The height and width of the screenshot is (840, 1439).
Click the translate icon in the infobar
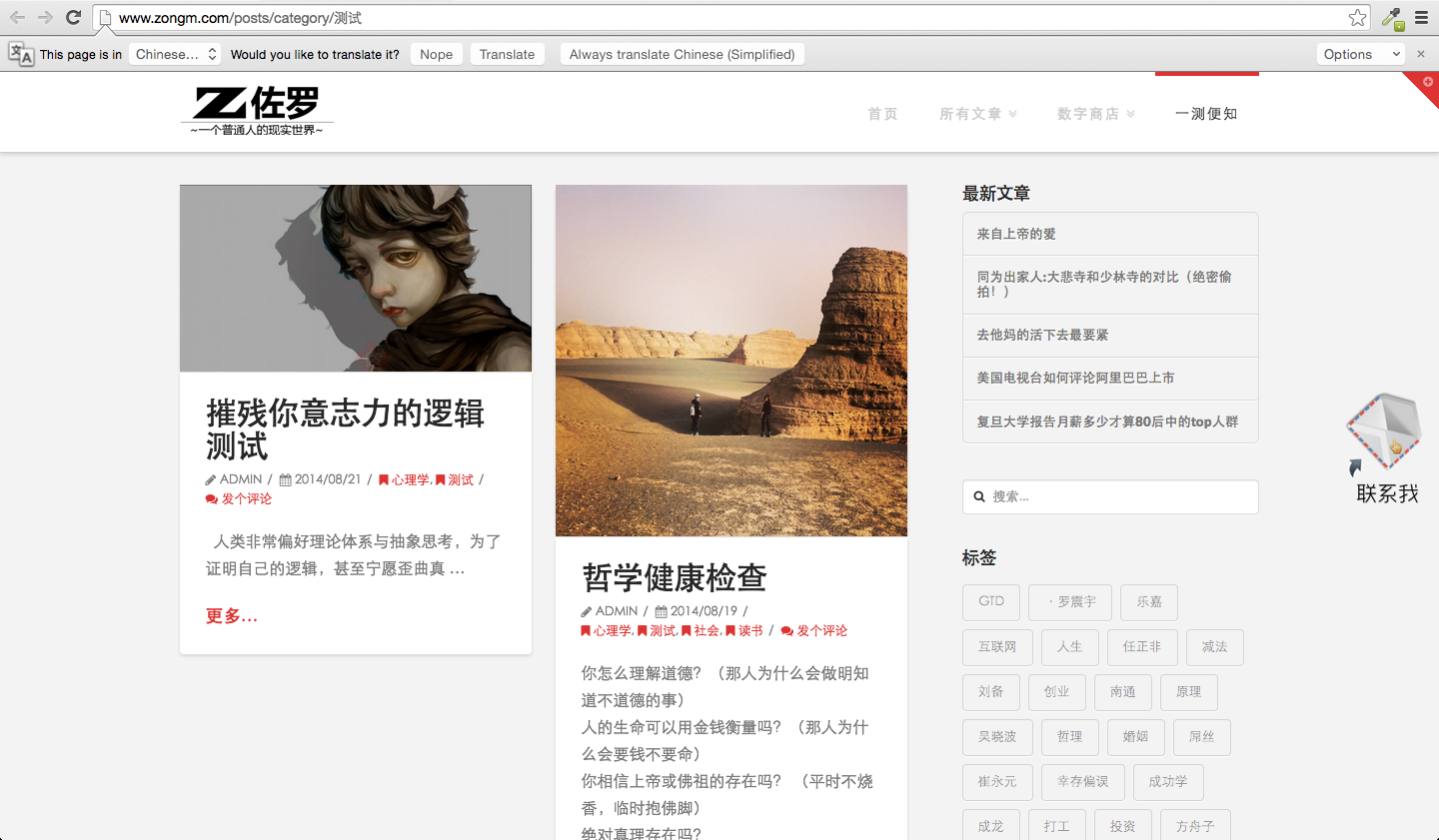(x=21, y=54)
